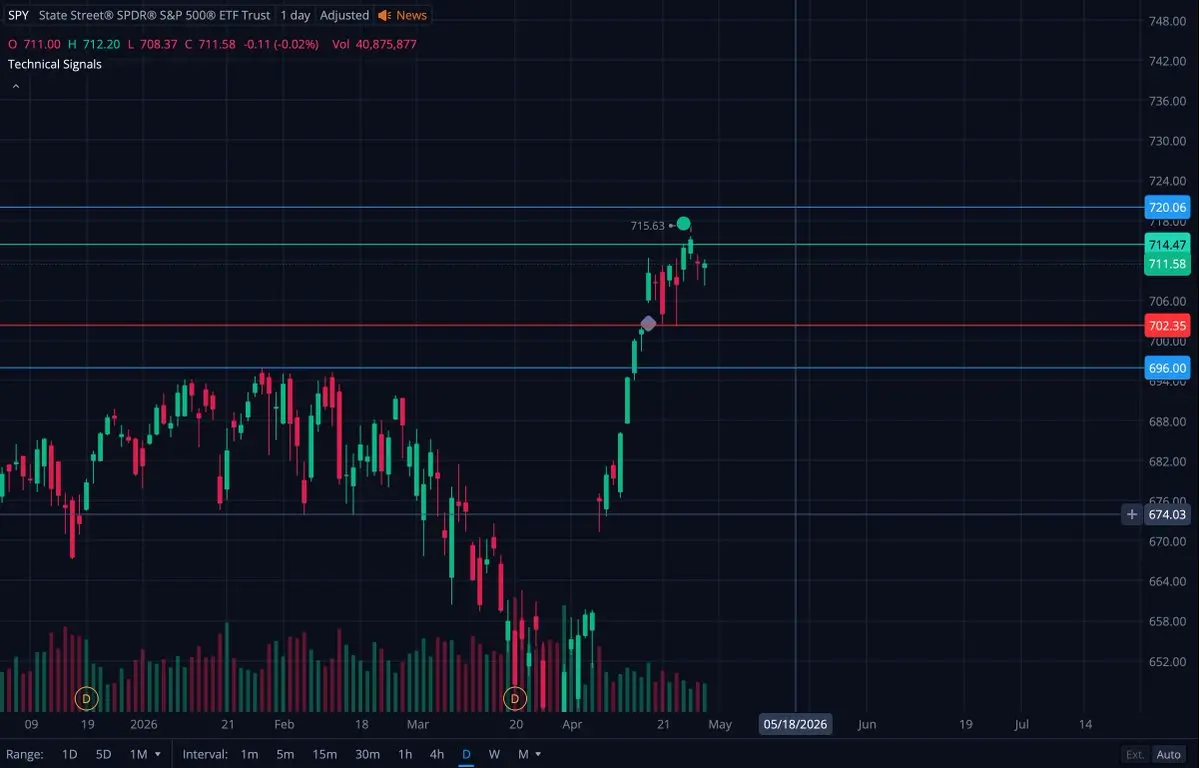Set interval to 15m
Image resolution: width=1199 pixels, height=768 pixels.
324,754
